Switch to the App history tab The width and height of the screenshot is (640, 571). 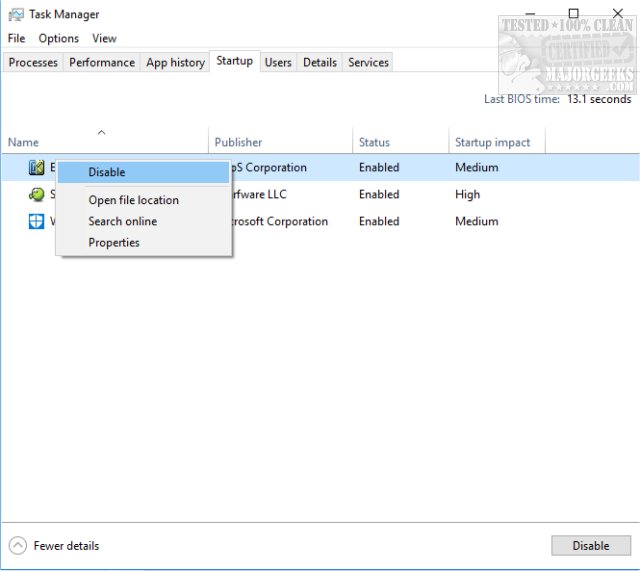[x=176, y=62]
